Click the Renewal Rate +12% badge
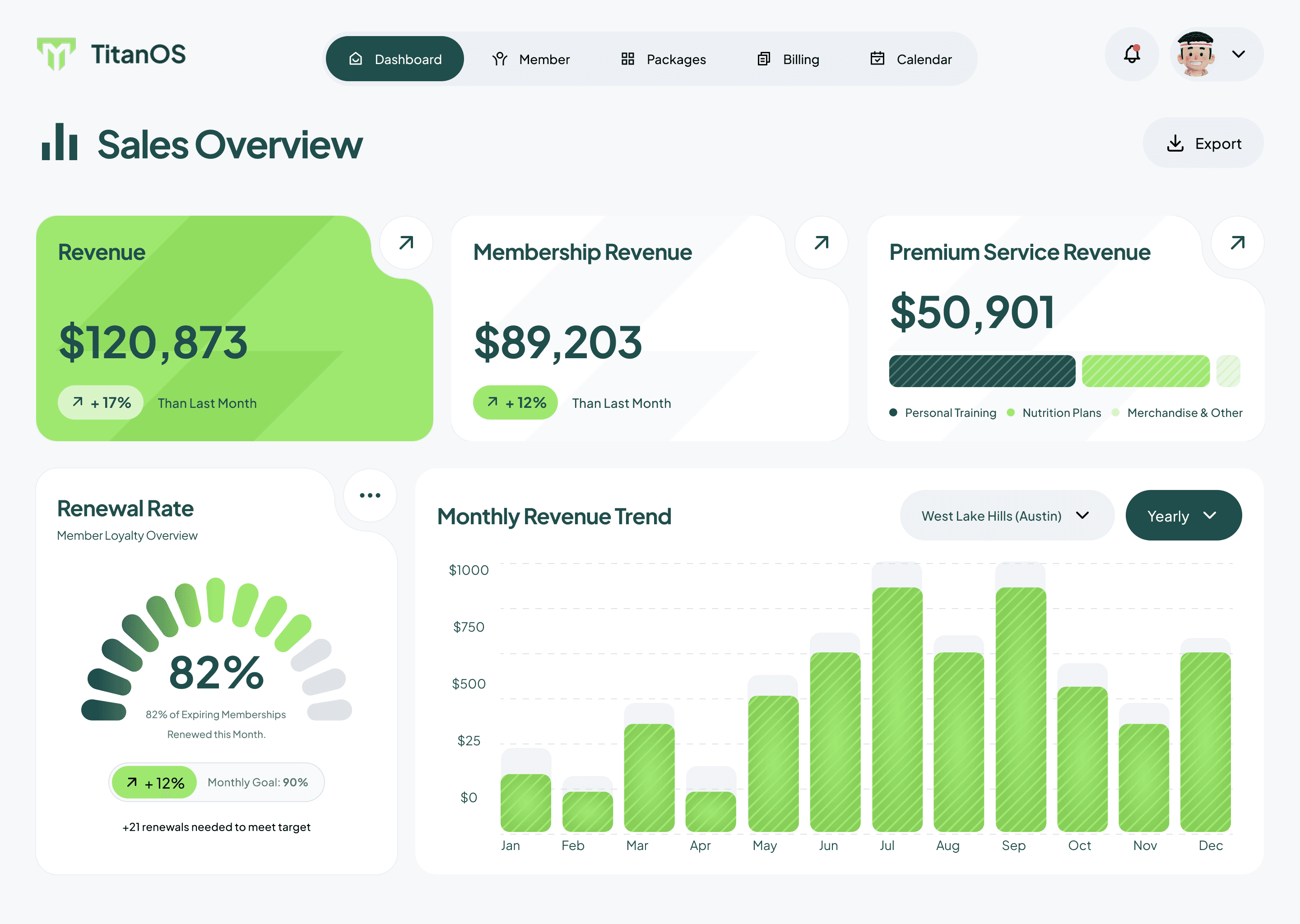The image size is (1300, 924). (x=154, y=783)
